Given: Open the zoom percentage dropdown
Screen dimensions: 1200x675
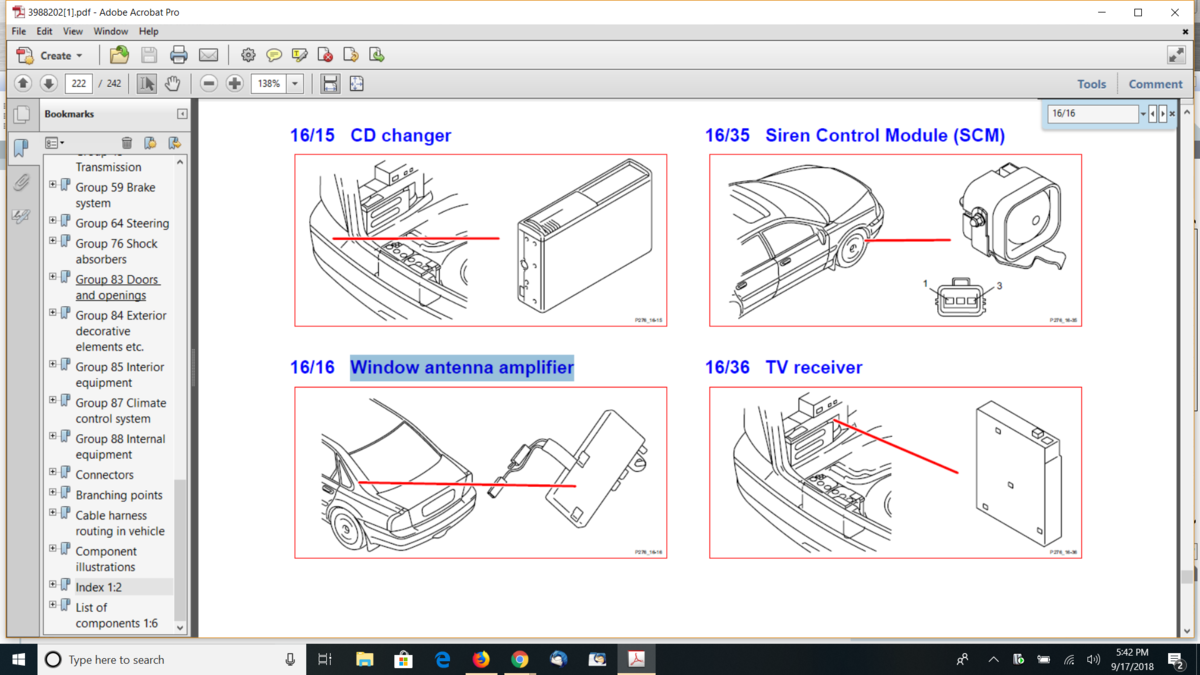Looking at the screenshot, I should (295, 84).
